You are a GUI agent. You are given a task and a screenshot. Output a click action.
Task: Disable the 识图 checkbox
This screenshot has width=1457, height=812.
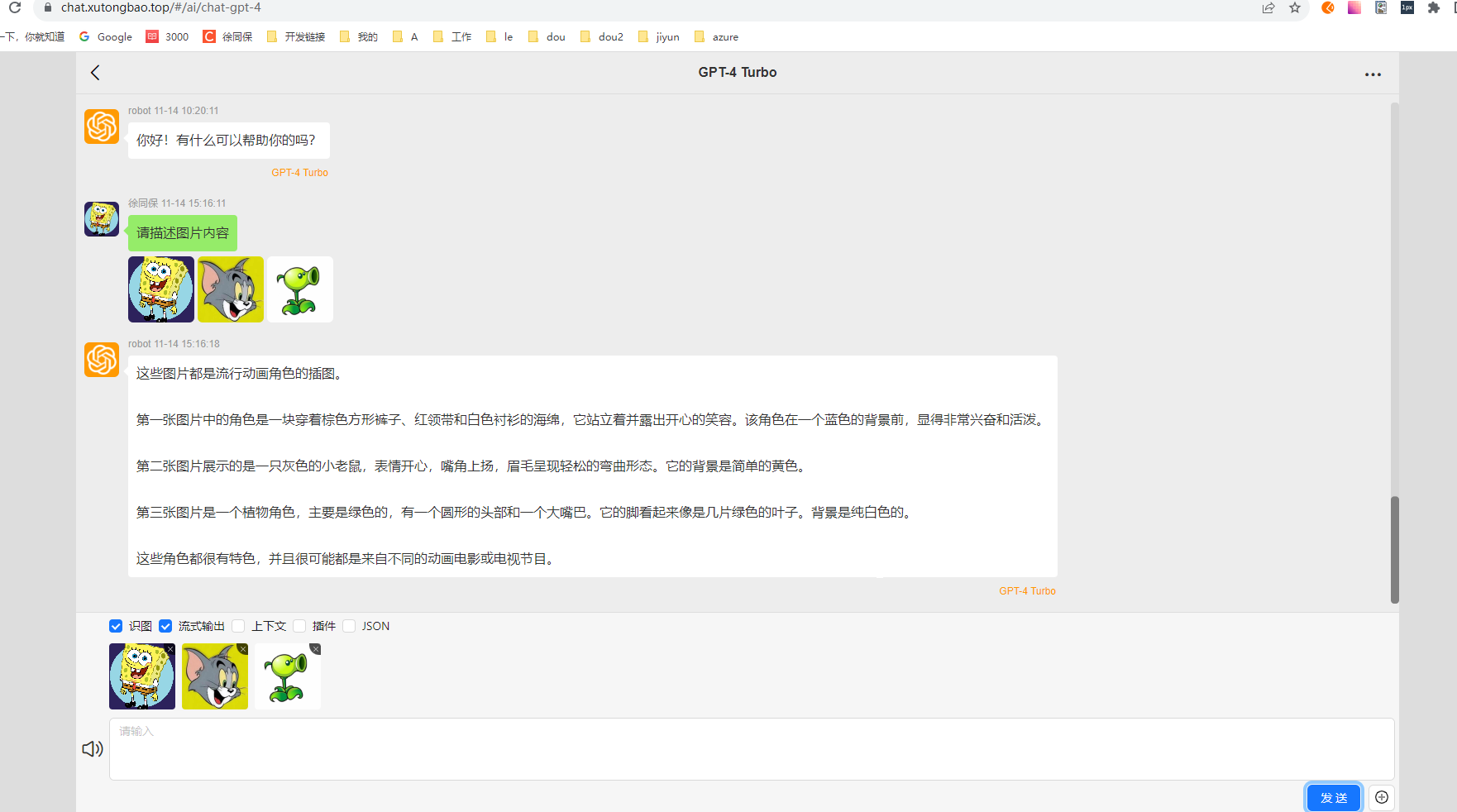click(115, 626)
